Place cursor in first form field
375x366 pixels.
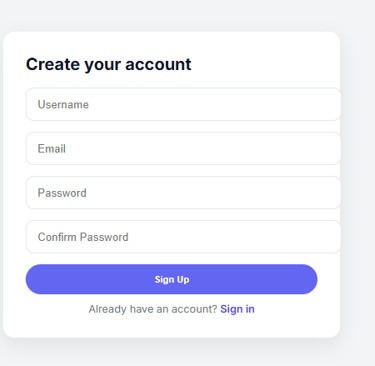[183, 104]
